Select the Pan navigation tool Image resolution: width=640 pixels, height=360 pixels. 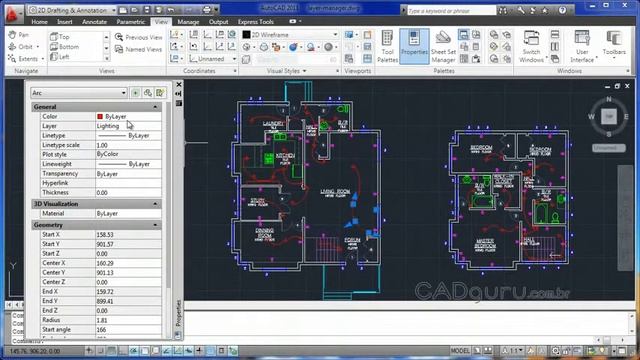(x=19, y=35)
